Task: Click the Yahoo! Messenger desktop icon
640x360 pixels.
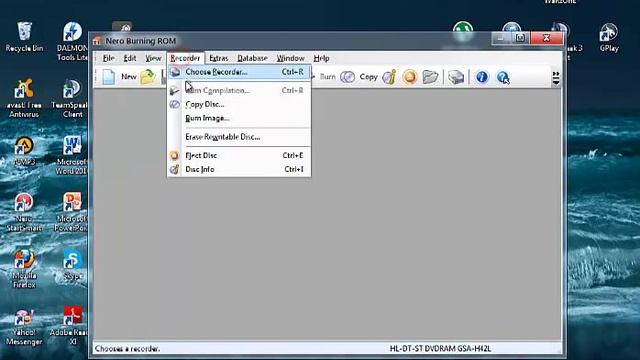Action: pyautogui.click(x=24, y=327)
